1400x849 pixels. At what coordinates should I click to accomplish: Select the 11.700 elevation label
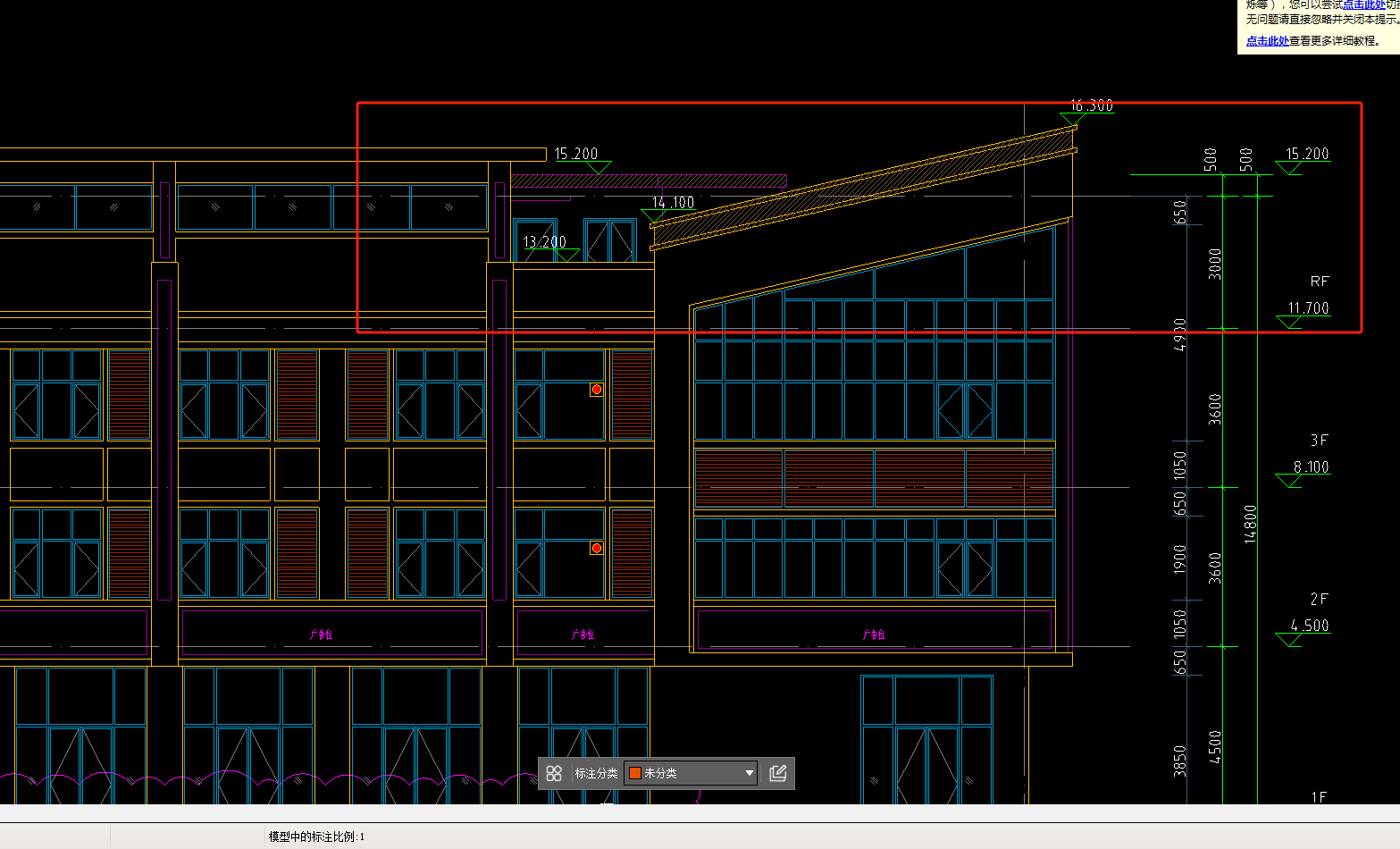click(x=1308, y=308)
